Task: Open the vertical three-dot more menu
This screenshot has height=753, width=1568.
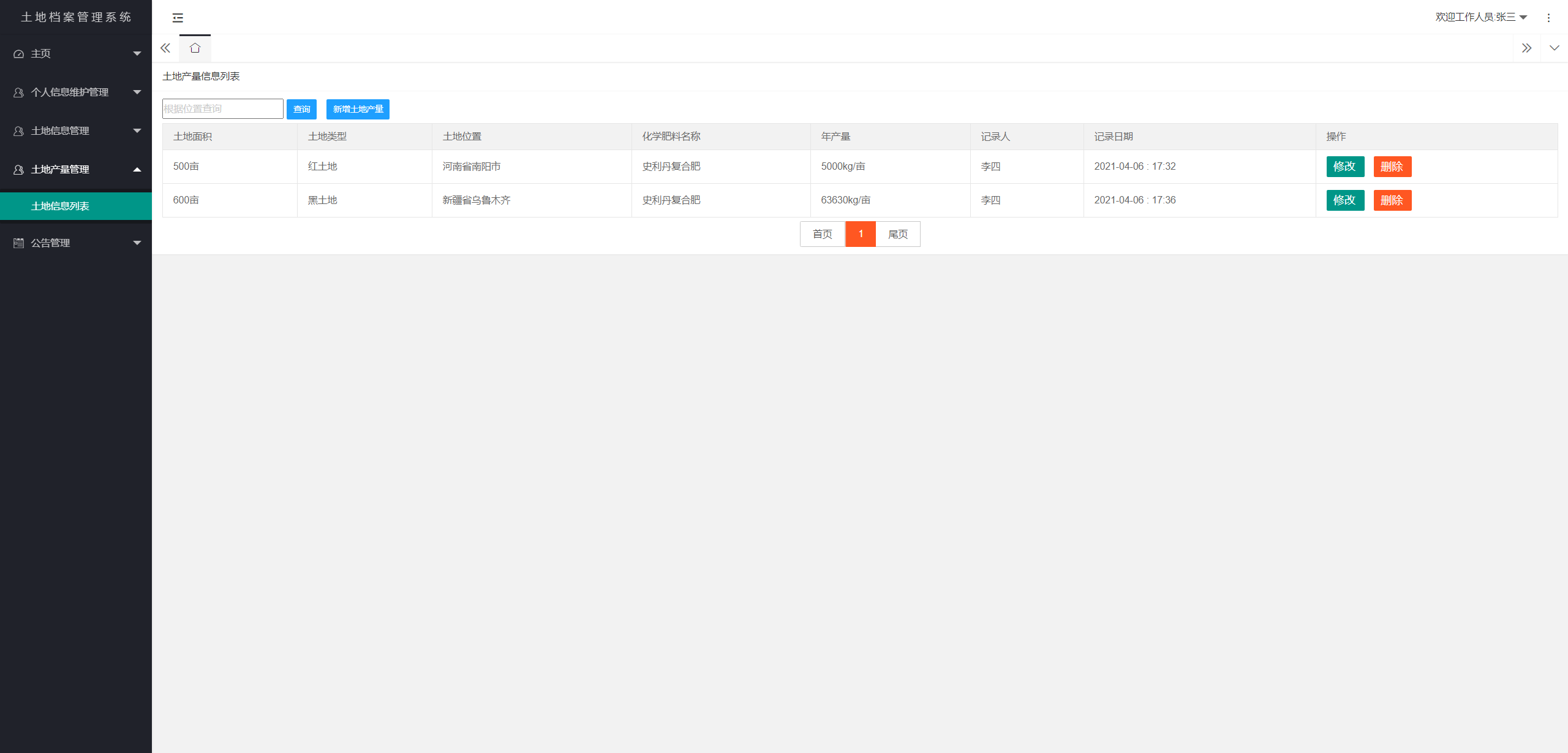Action: pyautogui.click(x=1548, y=18)
